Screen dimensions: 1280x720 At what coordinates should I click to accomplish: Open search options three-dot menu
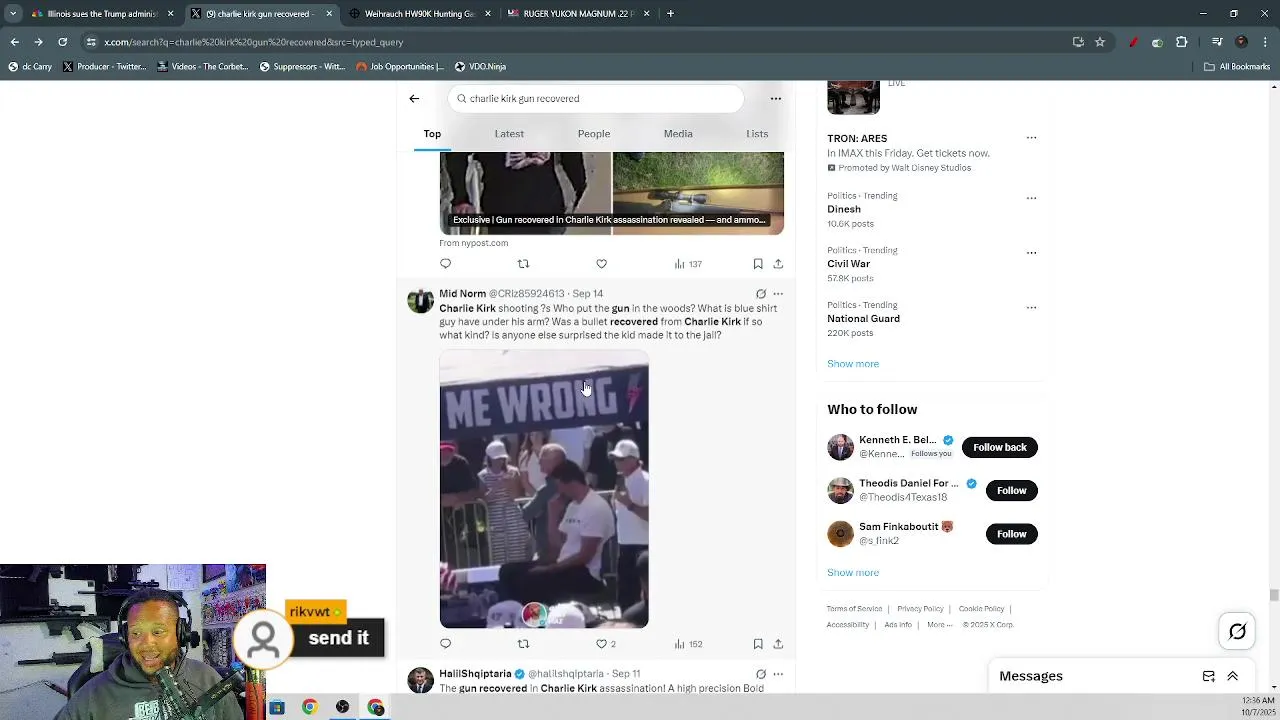(x=775, y=98)
